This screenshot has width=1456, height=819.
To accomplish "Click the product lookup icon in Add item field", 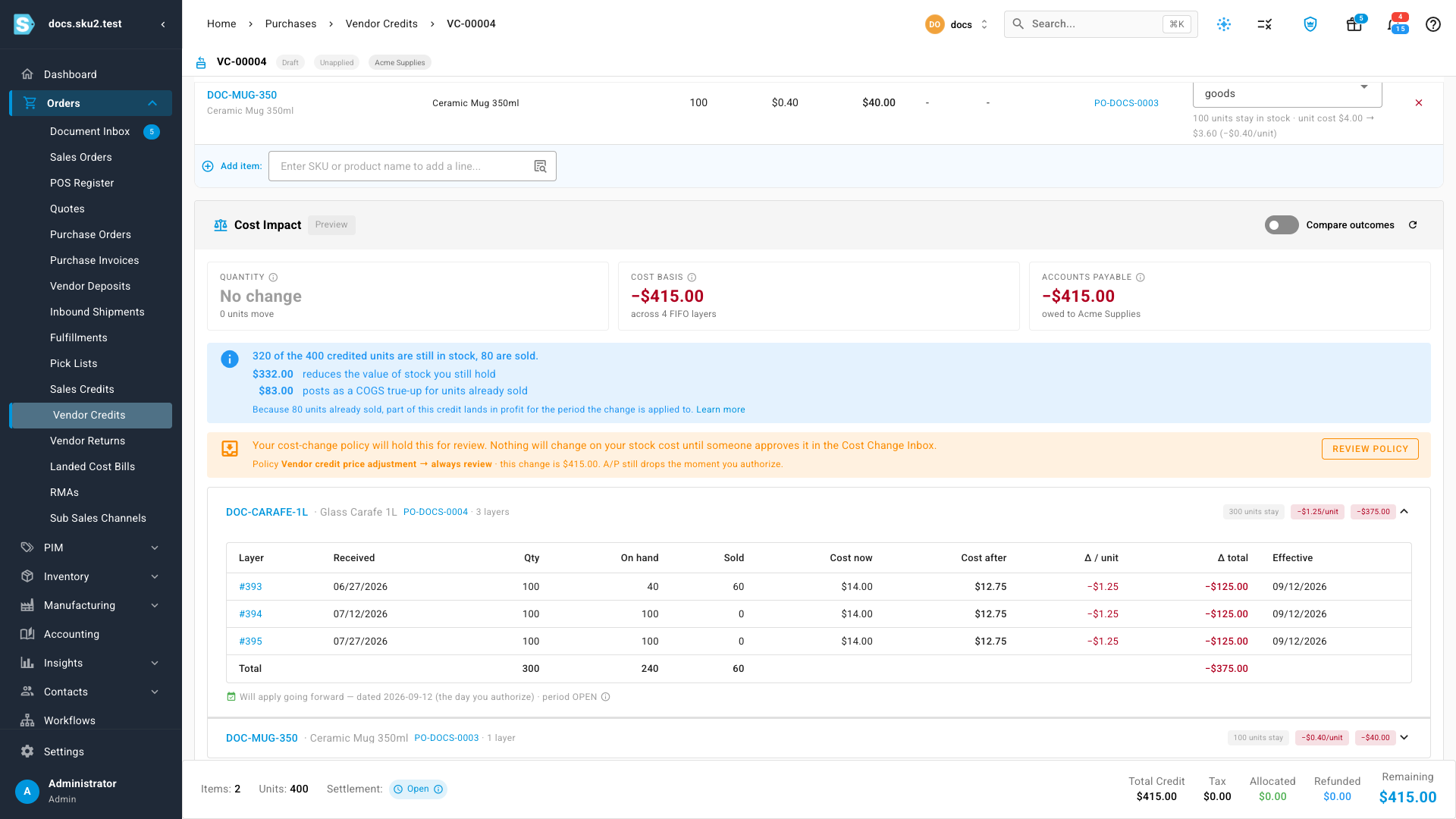I will [x=540, y=166].
